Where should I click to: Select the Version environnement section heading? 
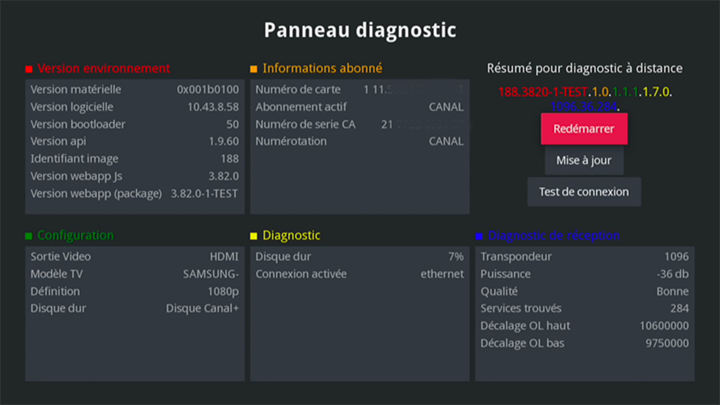[103, 69]
